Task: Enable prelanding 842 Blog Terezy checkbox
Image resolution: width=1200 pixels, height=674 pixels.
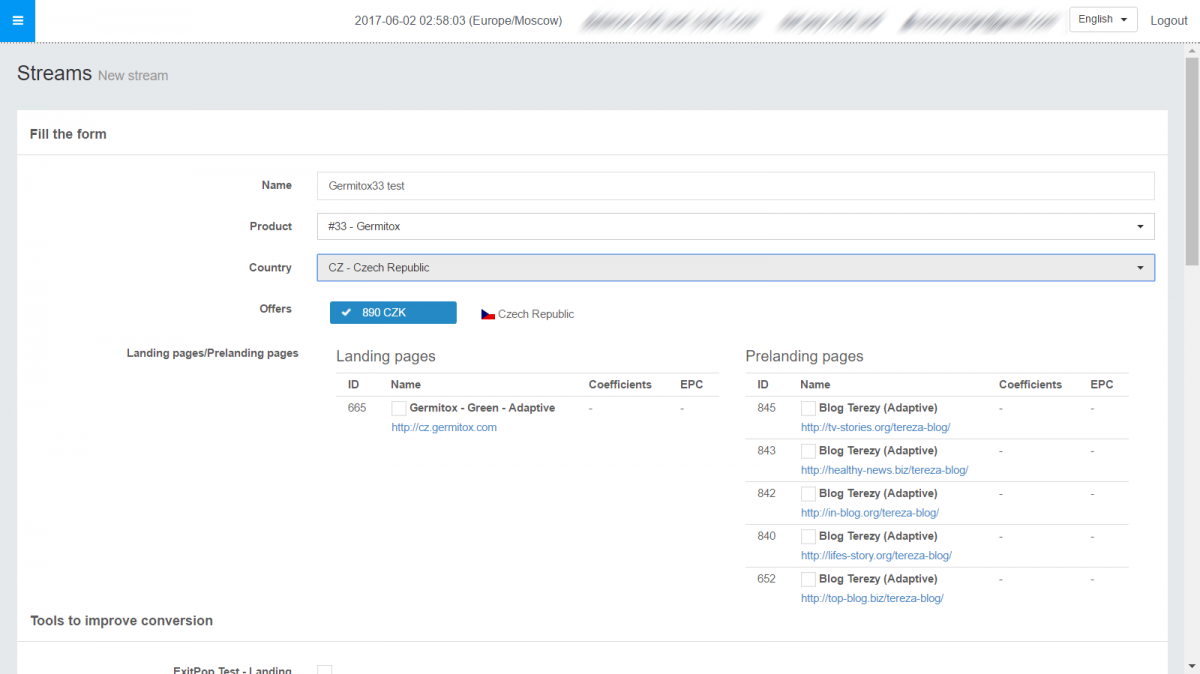Action: coord(808,494)
